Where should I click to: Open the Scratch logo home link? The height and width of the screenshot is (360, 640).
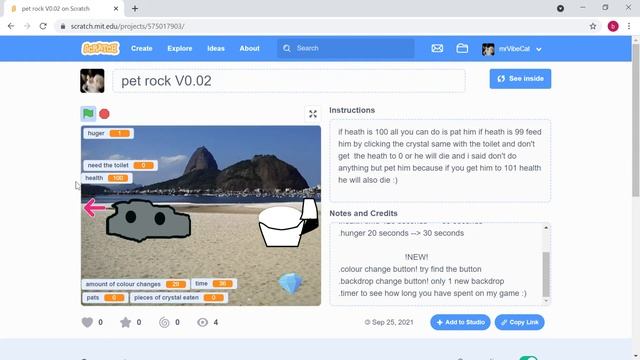click(x=100, y=48)
